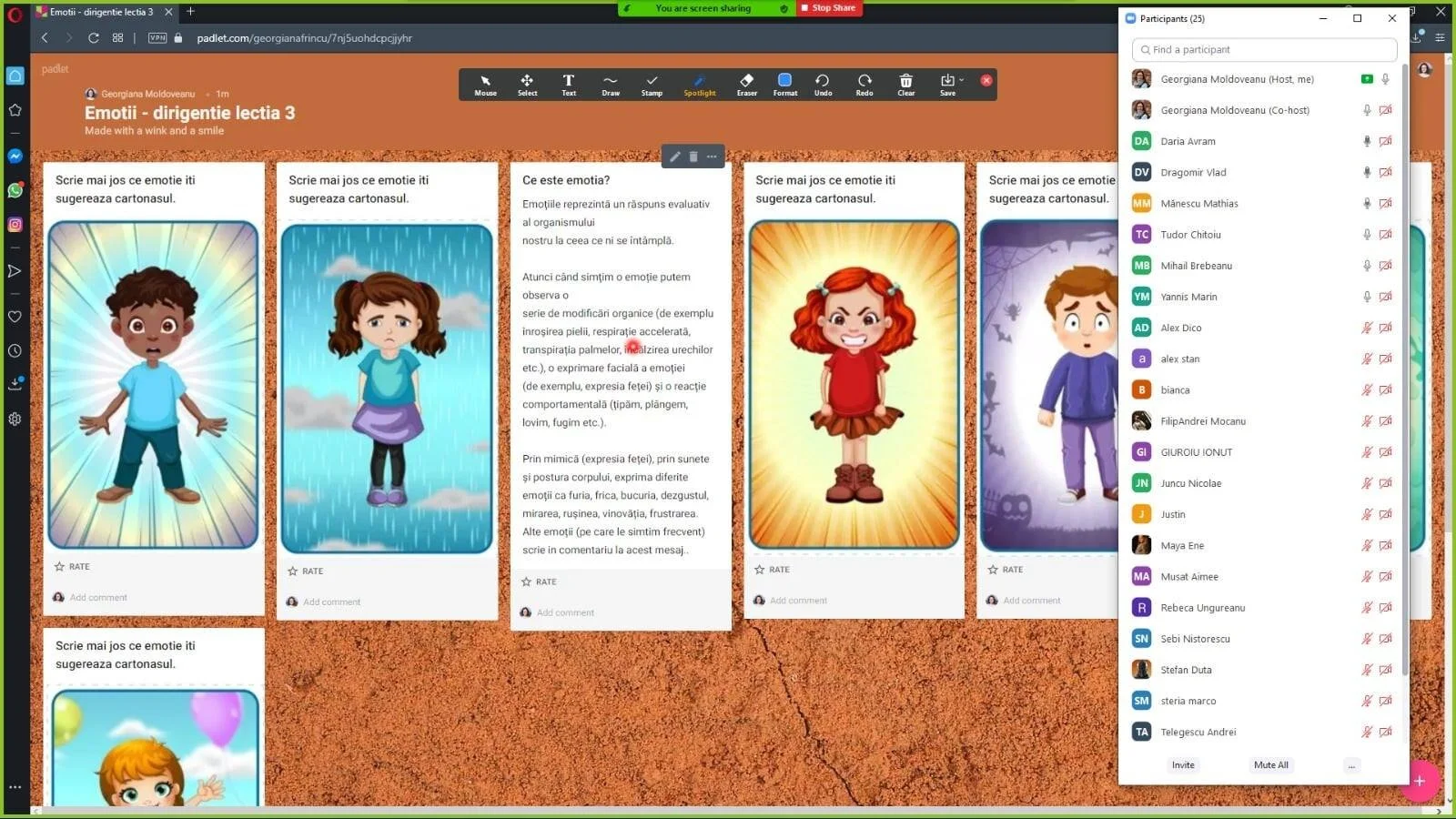Viewport: 1456px width, 819px height.
Task: Open Opera main menu logo
Action: click(14, 13)
